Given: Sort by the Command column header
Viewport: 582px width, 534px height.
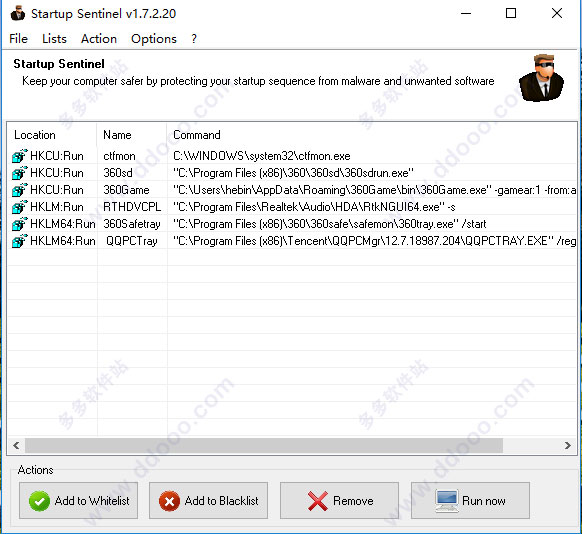Looking at the screenshot, I should (372, 135).
